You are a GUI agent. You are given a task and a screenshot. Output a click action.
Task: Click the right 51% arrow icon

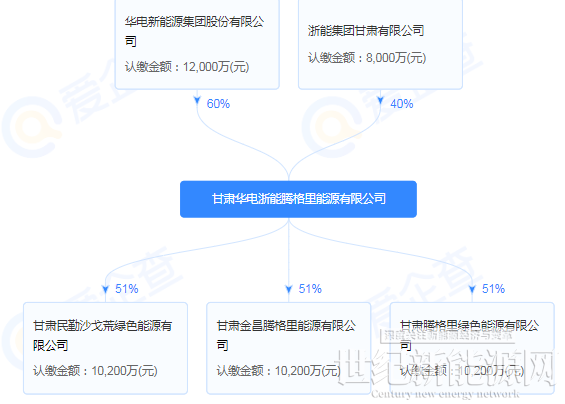click(x=472, y=289)
